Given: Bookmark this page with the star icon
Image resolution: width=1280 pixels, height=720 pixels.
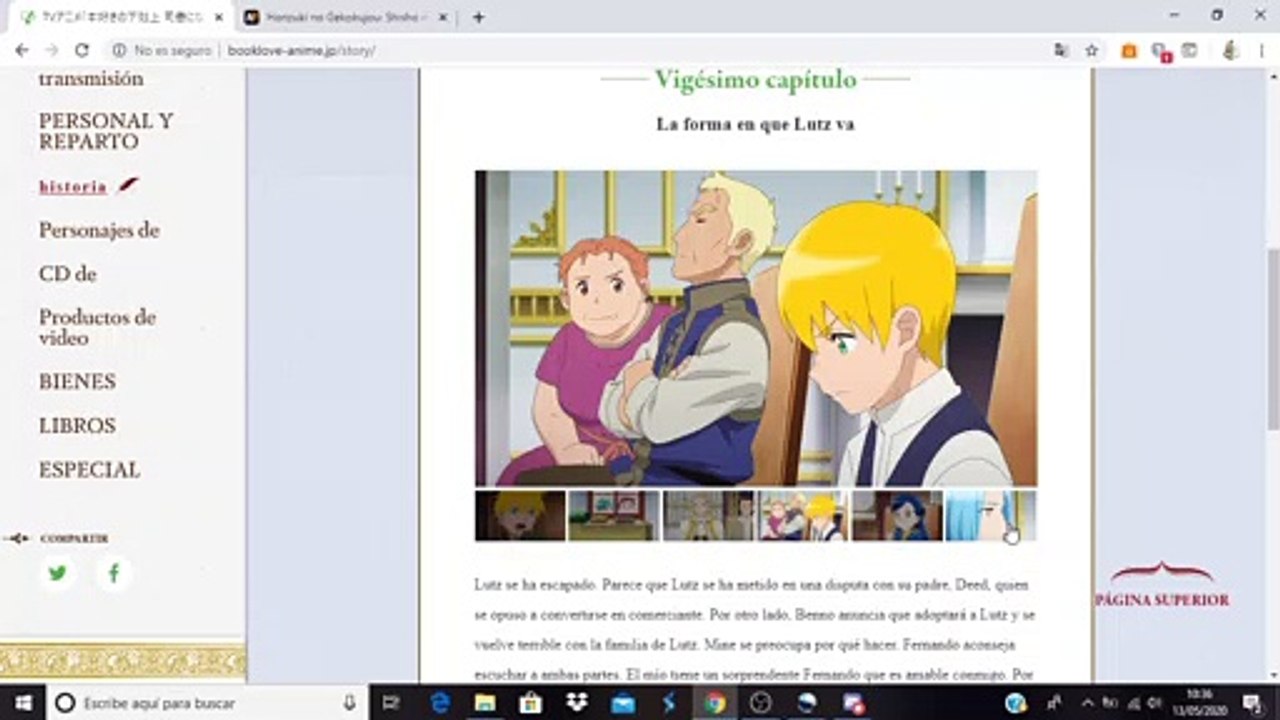Looking at the screenshot, I should point(1092,50).
